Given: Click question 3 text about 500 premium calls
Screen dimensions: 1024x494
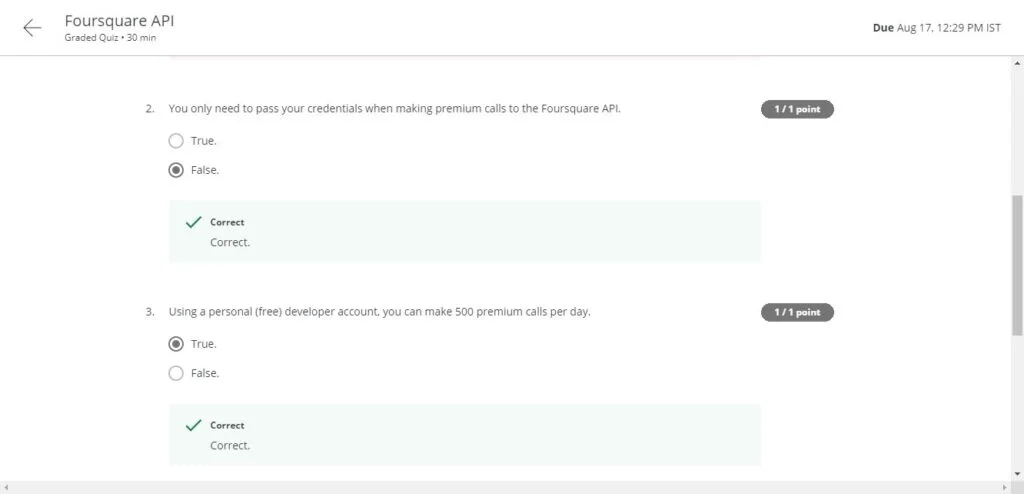Looking at the screenshot, I should coord(379,312).
